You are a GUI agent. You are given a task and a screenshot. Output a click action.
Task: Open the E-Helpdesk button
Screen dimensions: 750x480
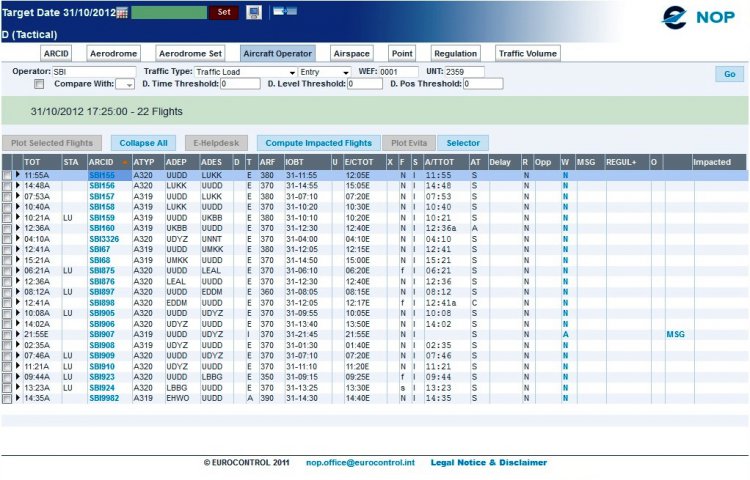tap(216, 143)
